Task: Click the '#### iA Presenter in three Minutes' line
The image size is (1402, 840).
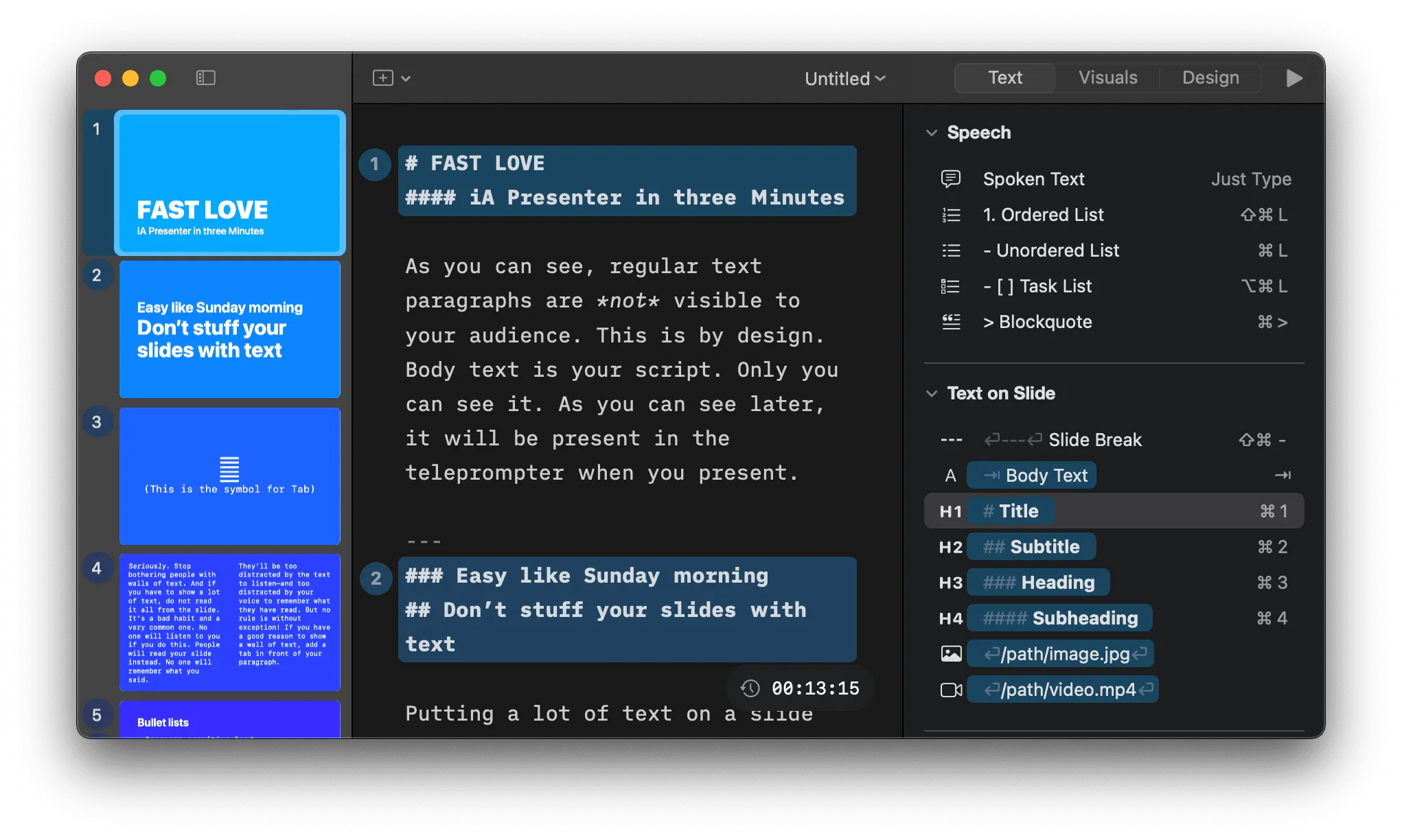Action: pos(624,198)
